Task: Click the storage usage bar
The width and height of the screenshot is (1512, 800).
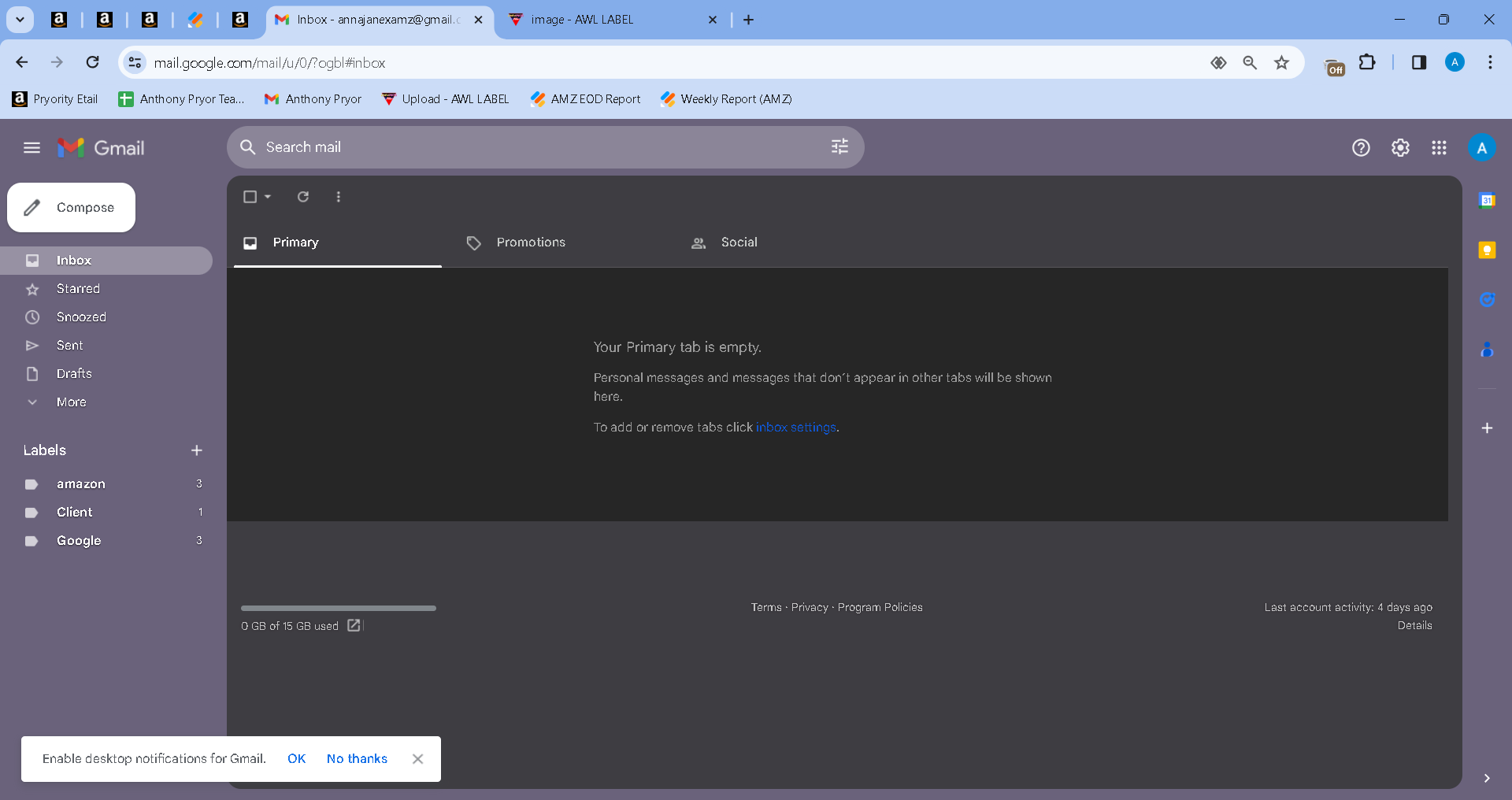Action: [x=339, y=609]
